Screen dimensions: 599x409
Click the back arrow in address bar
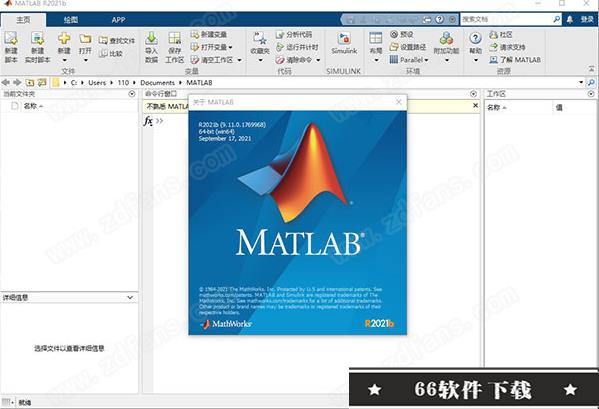coord(6,82)
